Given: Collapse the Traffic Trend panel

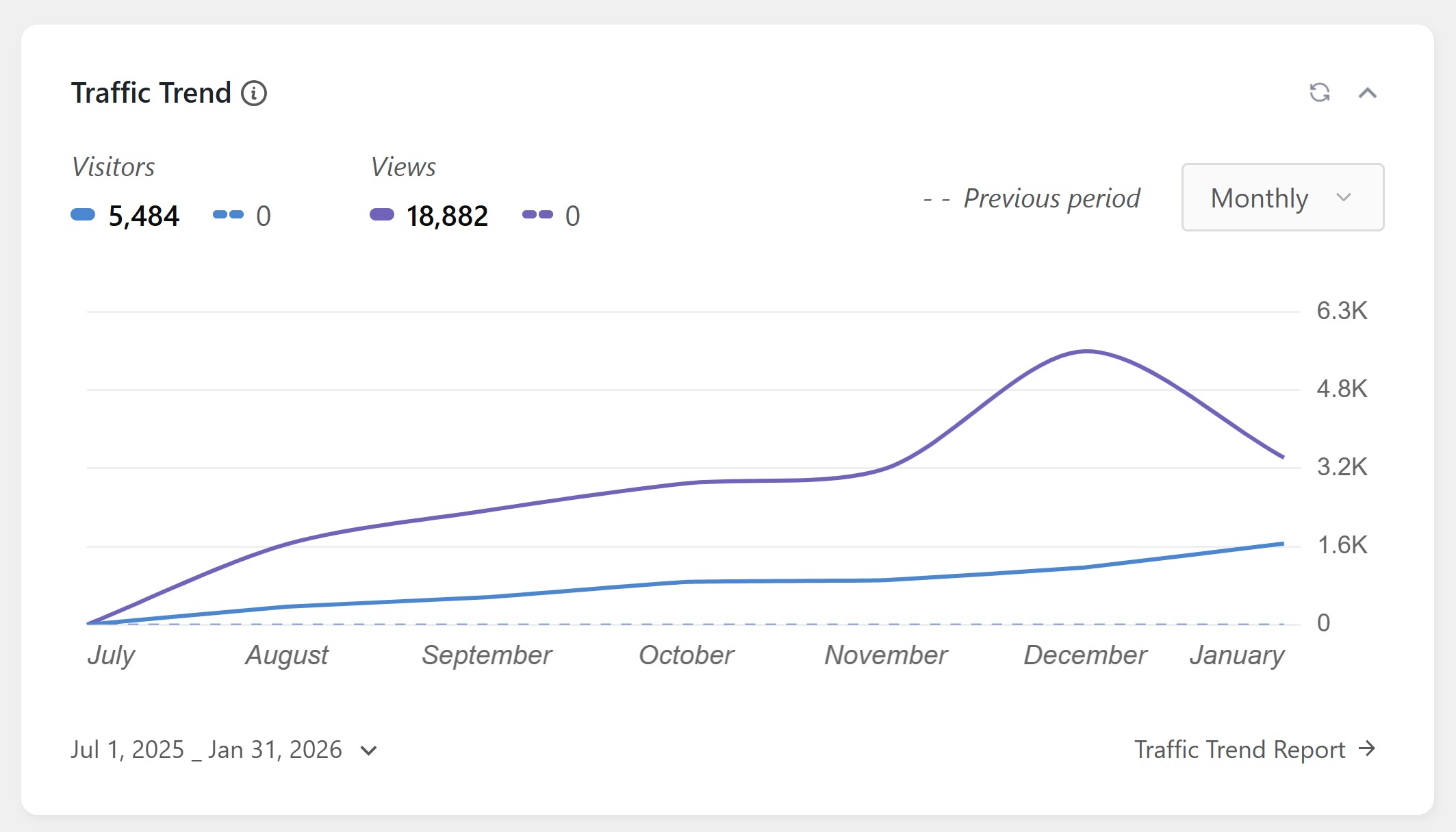Looking at the screenshot, I should (x=1367, y=93).
